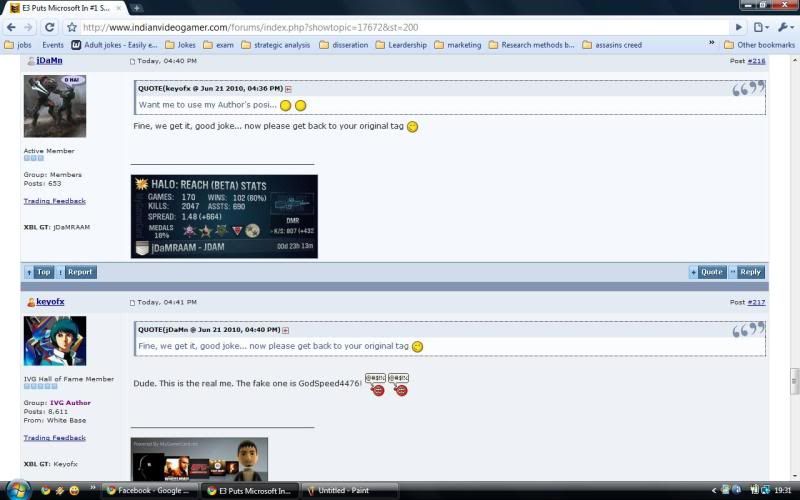Image resolution: width=800 pixels, height=500 pixels.
Task: Click the Windows Start orb
Action: click(x=18, y=490)
